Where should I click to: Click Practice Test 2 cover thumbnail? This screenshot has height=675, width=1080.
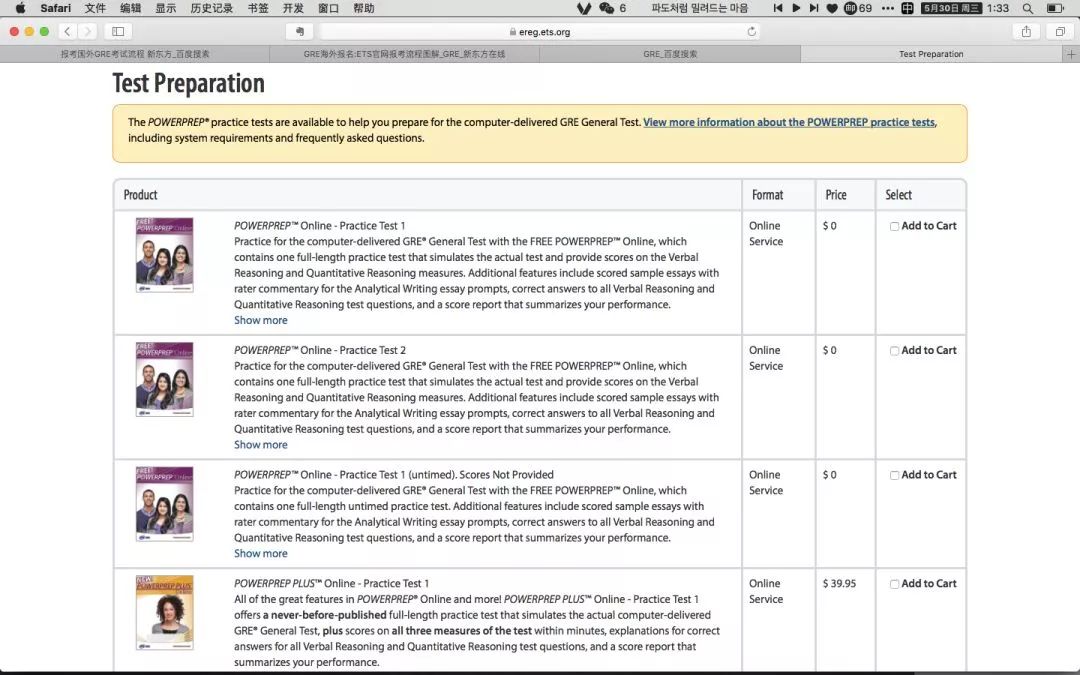tap(165, 380)
